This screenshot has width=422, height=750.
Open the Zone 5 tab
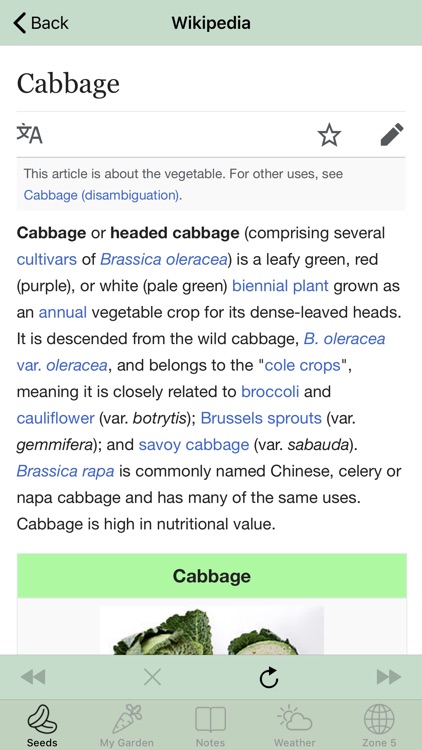[379, 725]
